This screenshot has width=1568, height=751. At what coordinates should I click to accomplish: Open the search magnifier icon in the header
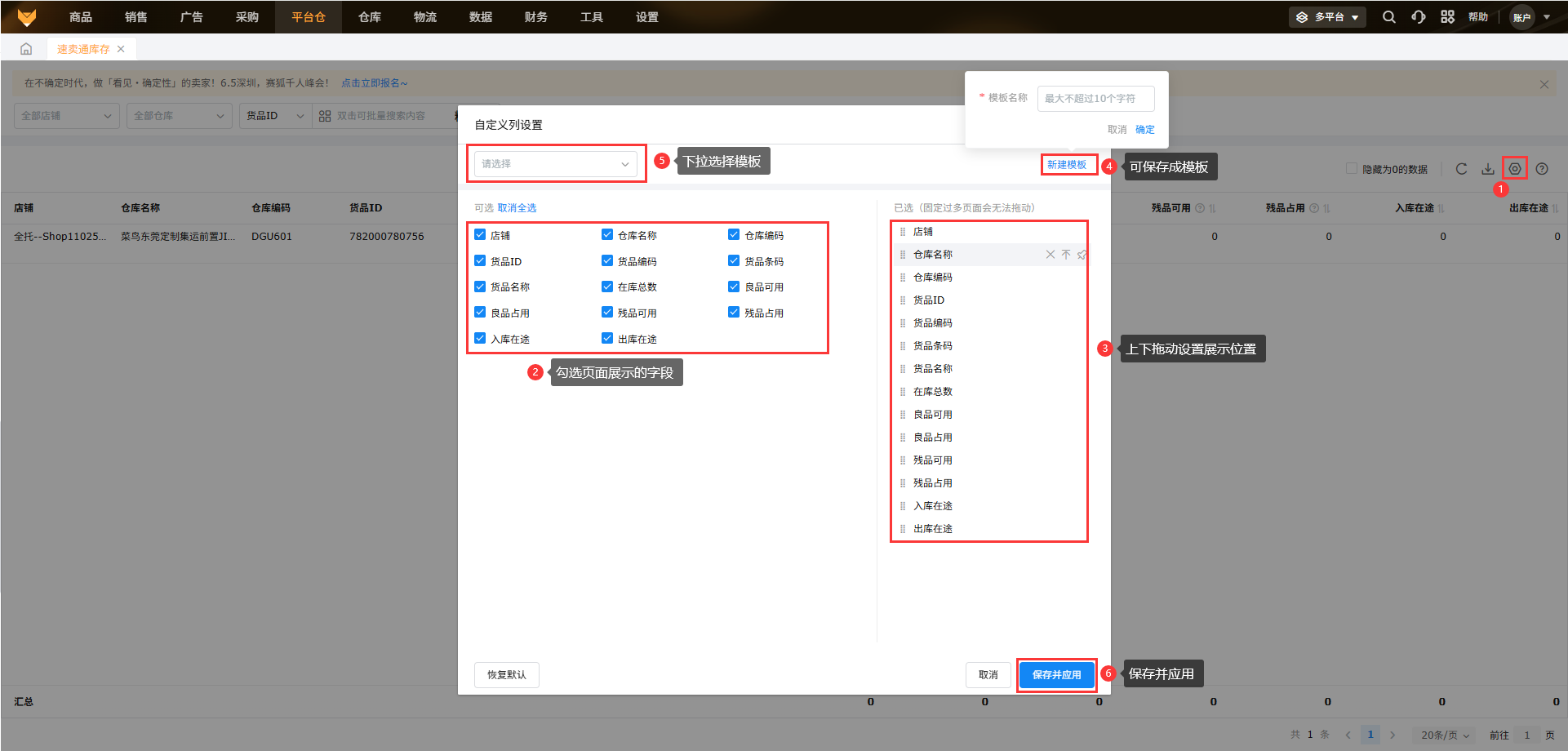pyautogui.click(x=1388, y=17)
